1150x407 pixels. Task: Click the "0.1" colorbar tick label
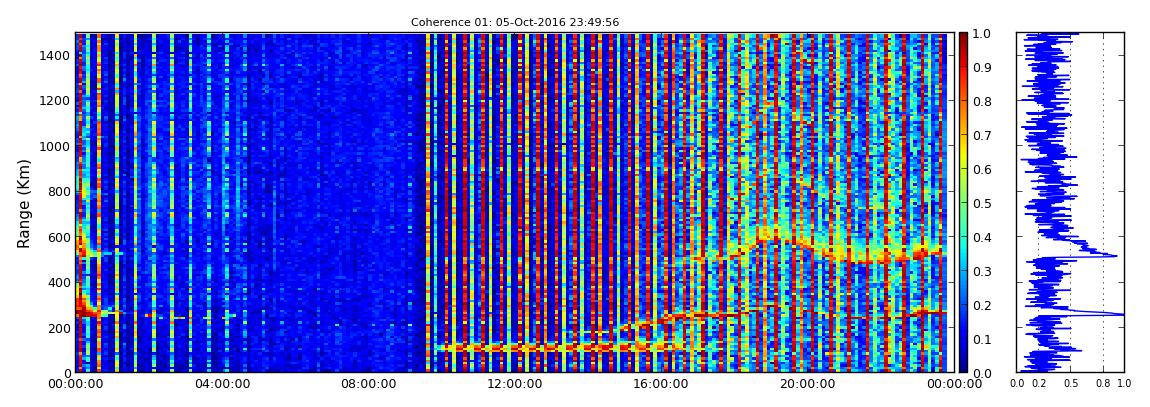(x=983, y=339)
